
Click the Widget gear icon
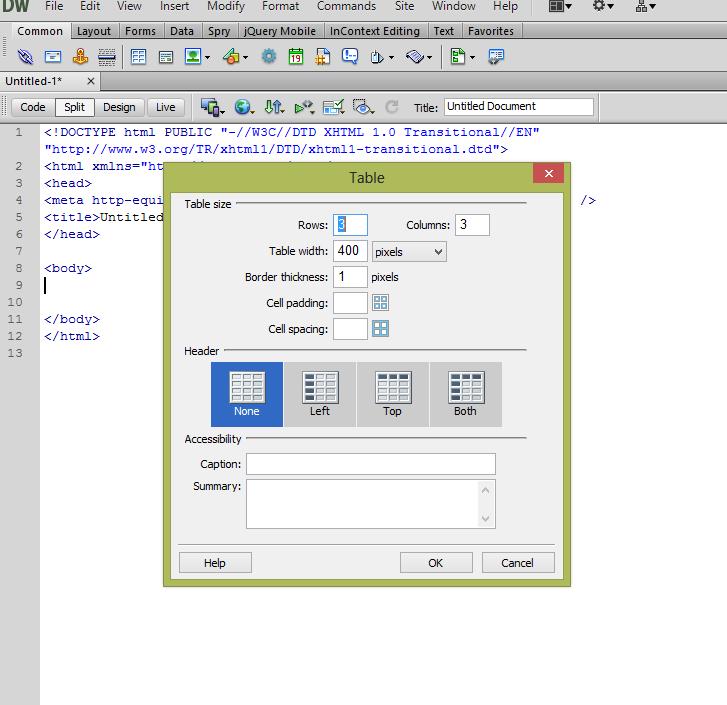click(268, 57)
